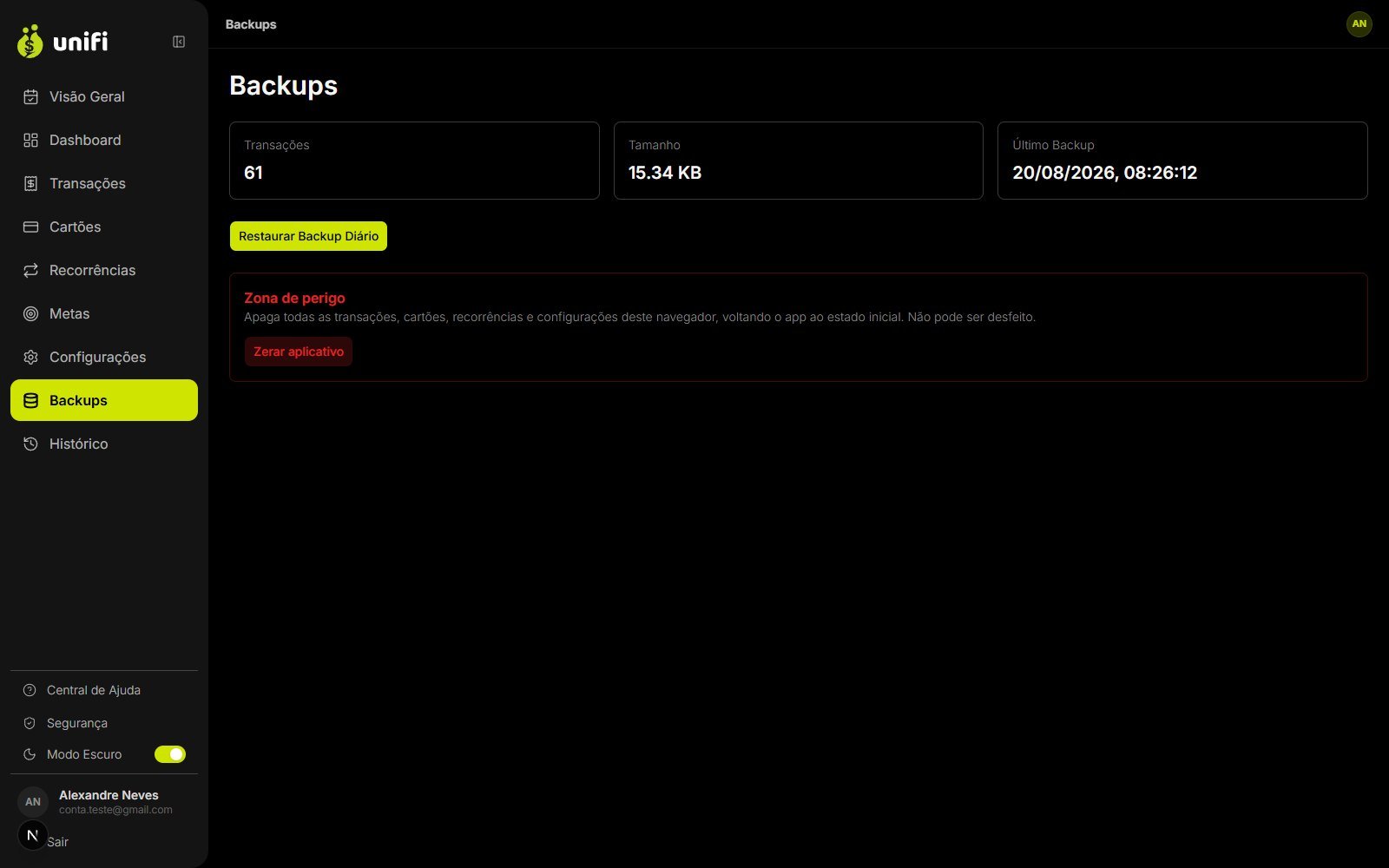Go to Metas

click(104, 313)
